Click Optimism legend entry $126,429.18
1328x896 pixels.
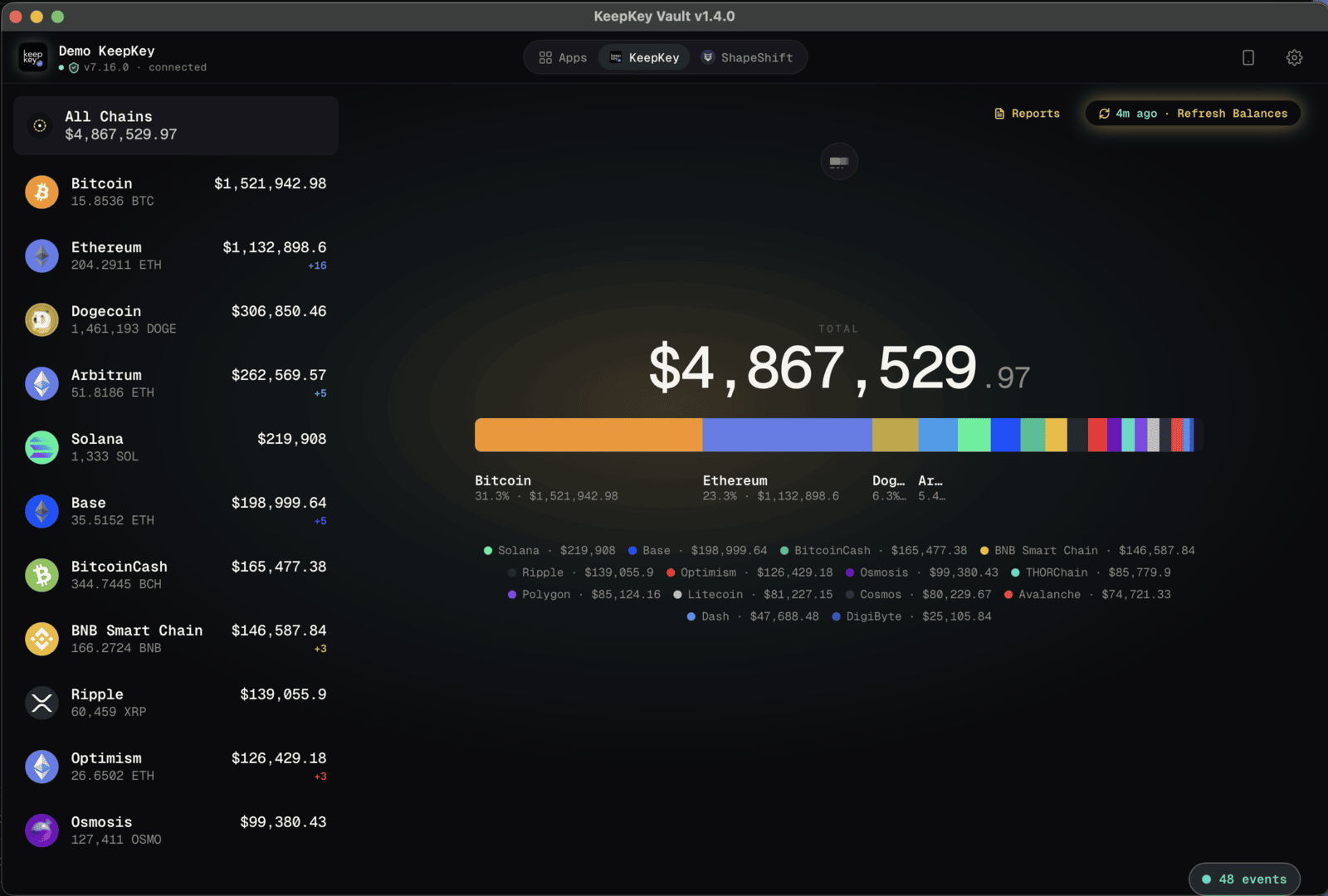click(x=749, y=572)
